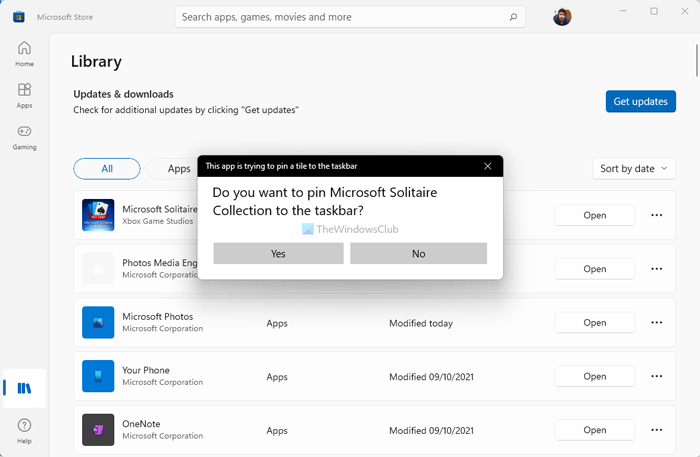
Task: Open Help from the sidebar
Action: pos(24,431)
